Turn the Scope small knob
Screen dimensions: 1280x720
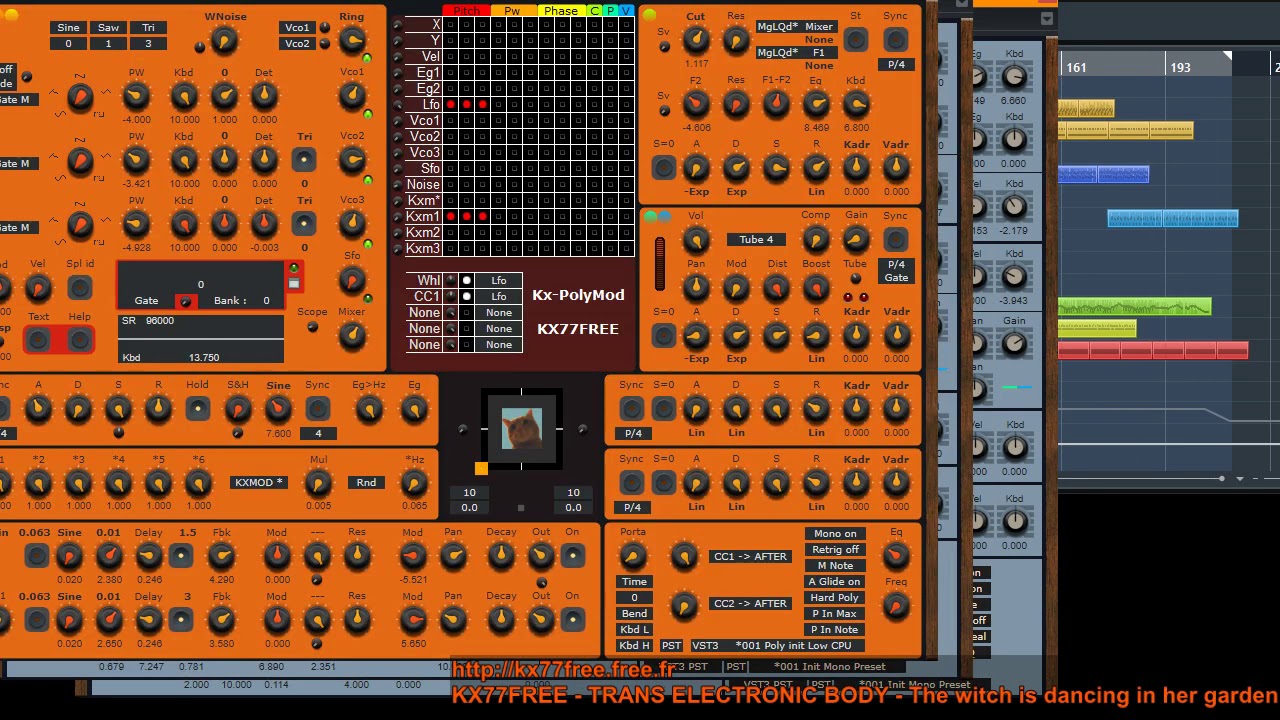[x=312, y=328]
